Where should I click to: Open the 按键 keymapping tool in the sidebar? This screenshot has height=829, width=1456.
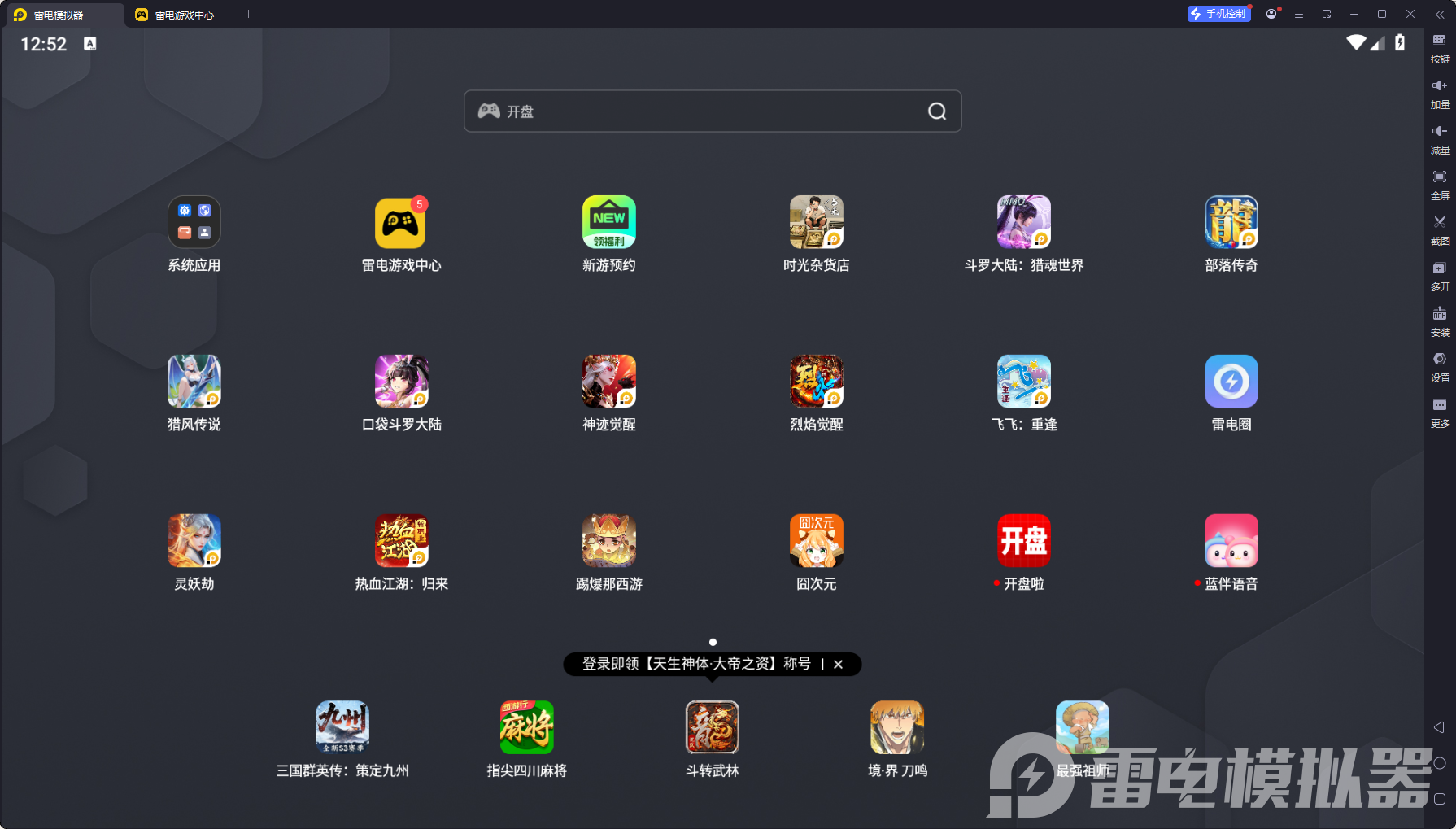(1440, 48)
